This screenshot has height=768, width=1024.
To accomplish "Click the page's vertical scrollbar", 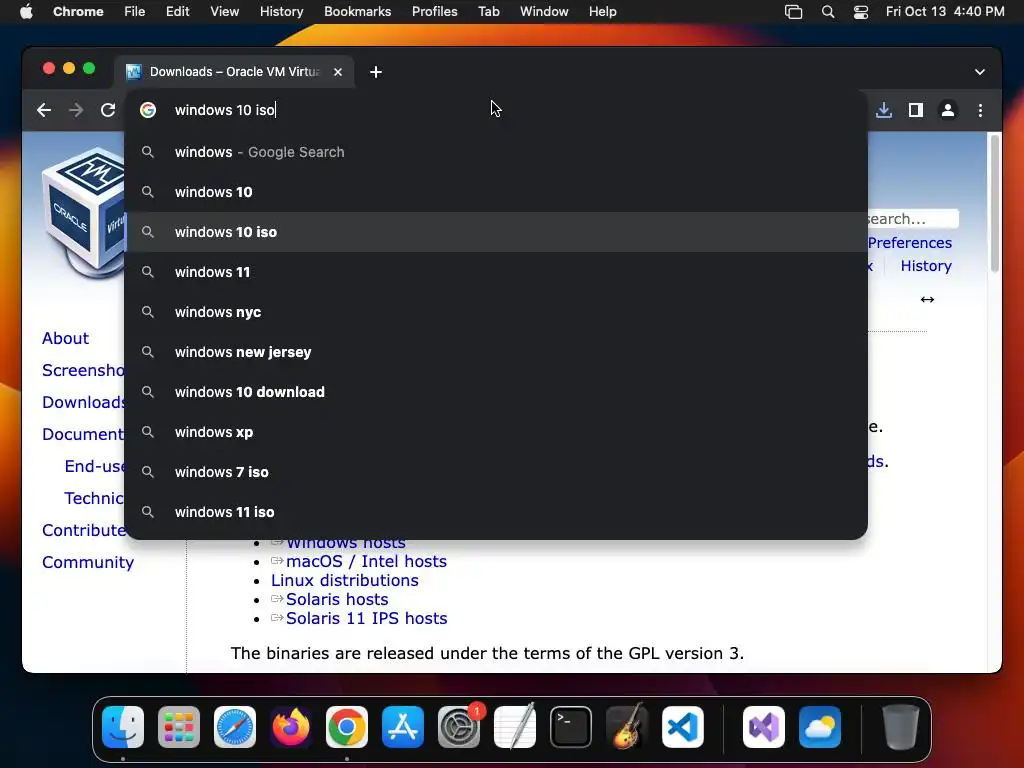I will (994, 202).
